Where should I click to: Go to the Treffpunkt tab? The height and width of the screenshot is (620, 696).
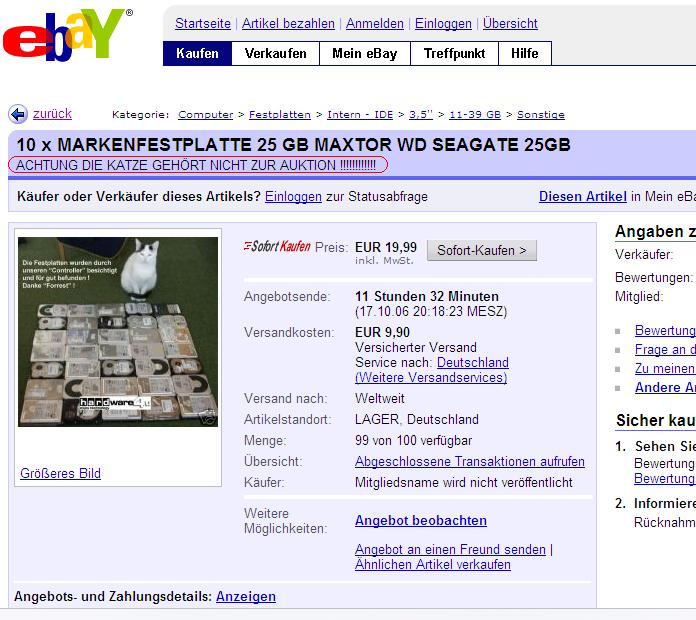(x=455, y=53)
